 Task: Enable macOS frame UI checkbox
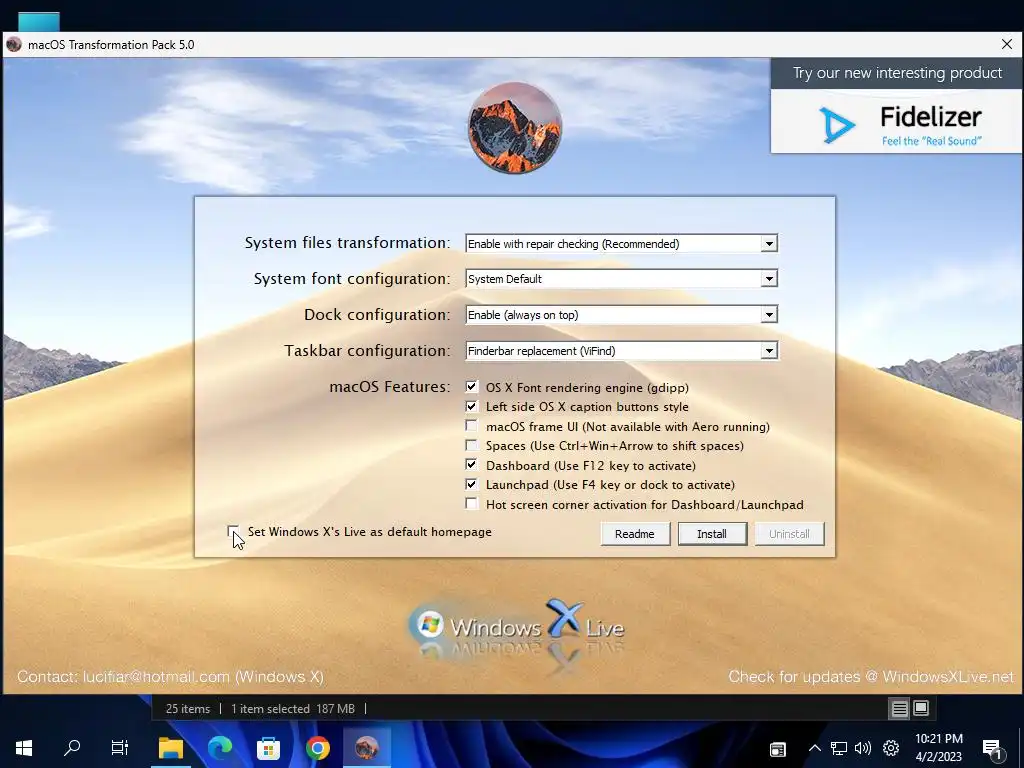pos(472,426)
